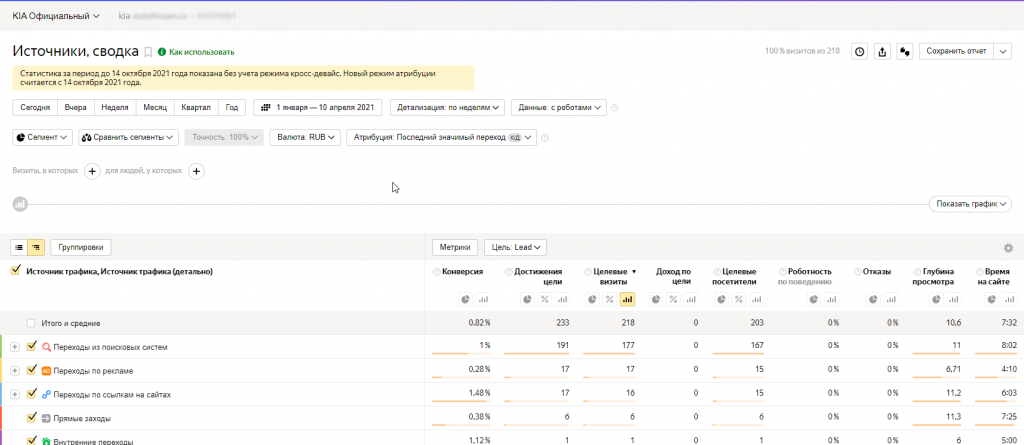1024x445 pixels.
Task: Click the 'Сохранить отчет' button
Action: tap(955, 52)
